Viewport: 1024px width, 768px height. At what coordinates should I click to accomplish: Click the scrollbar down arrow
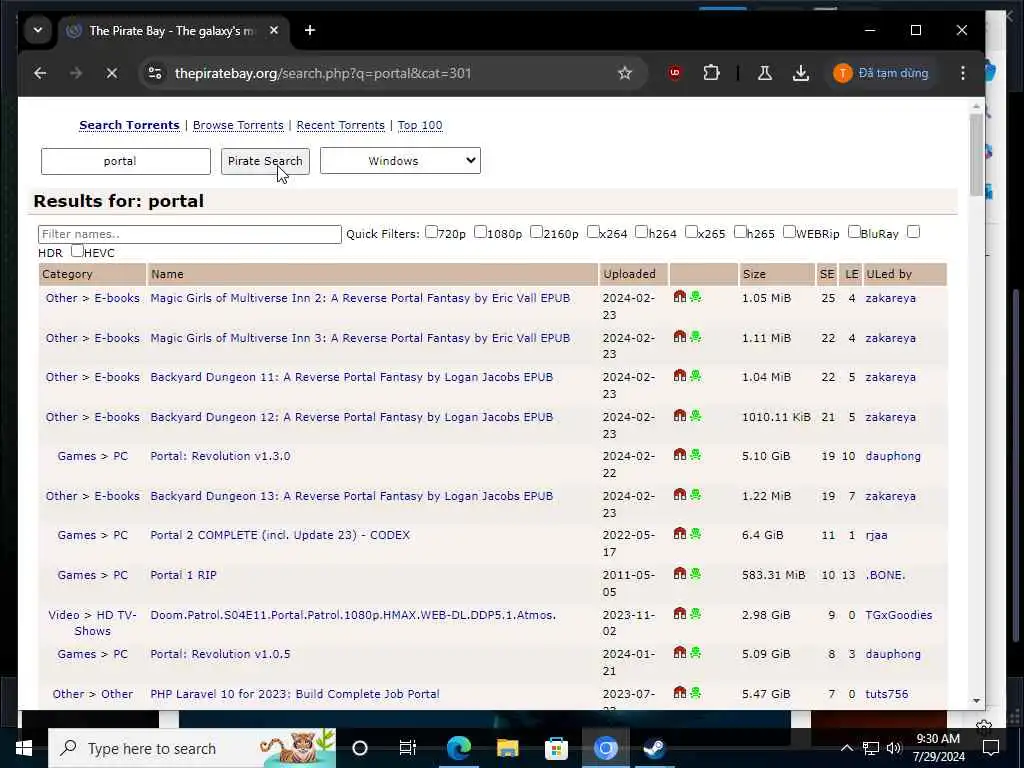(x=976, y=701)
